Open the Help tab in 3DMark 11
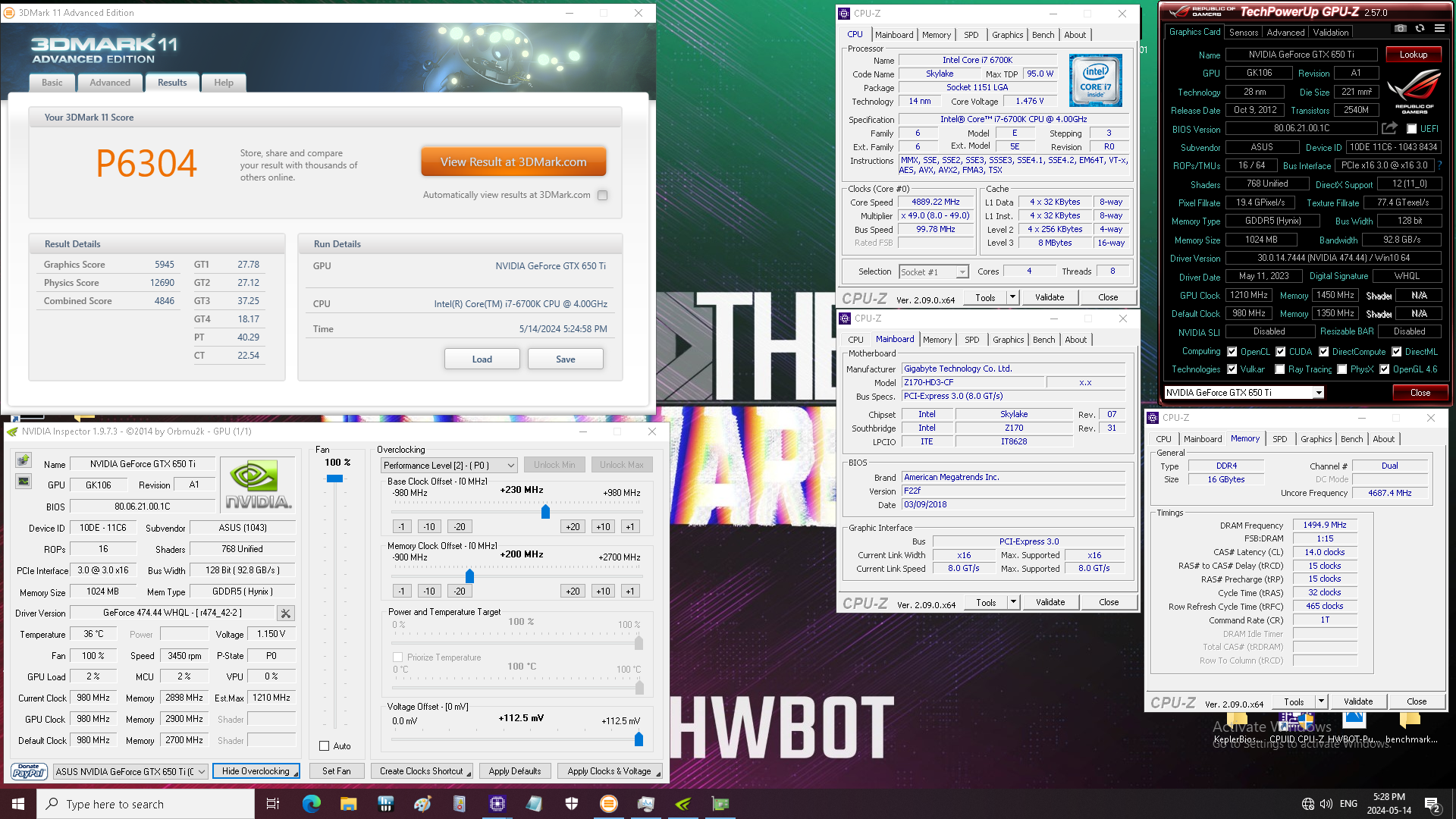Viewport: 1456px width, 819px height. click(x=224, y=83)
